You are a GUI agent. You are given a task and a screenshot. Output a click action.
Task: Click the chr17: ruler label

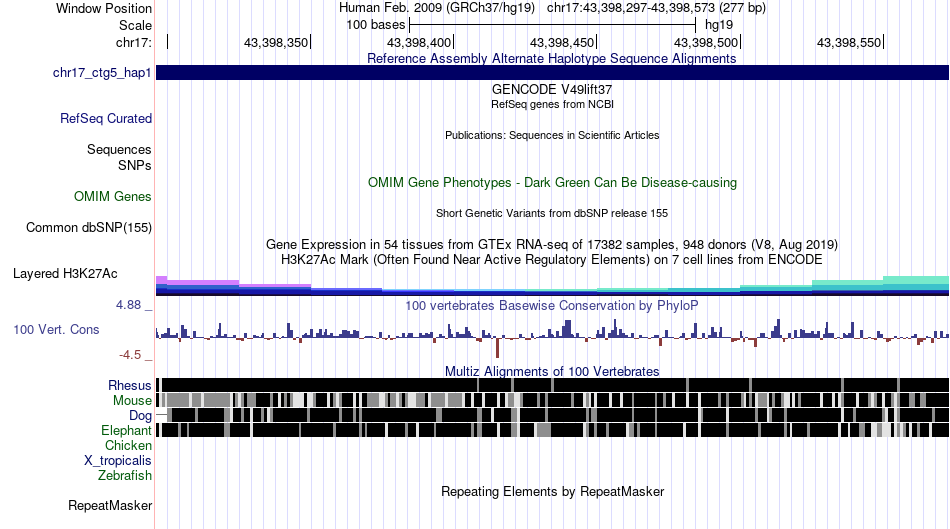[134, 42]
